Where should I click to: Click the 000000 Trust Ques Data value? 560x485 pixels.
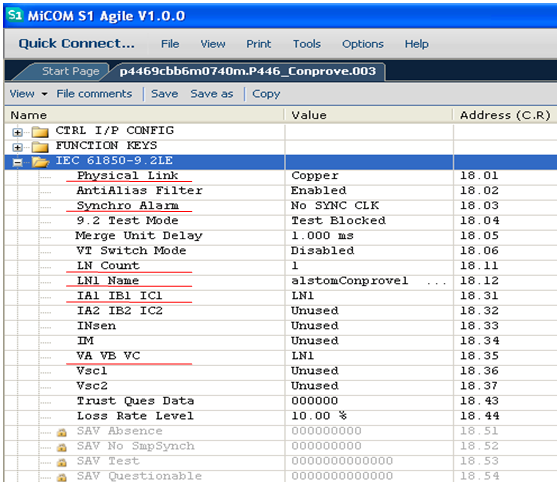[x=314, y=401]
